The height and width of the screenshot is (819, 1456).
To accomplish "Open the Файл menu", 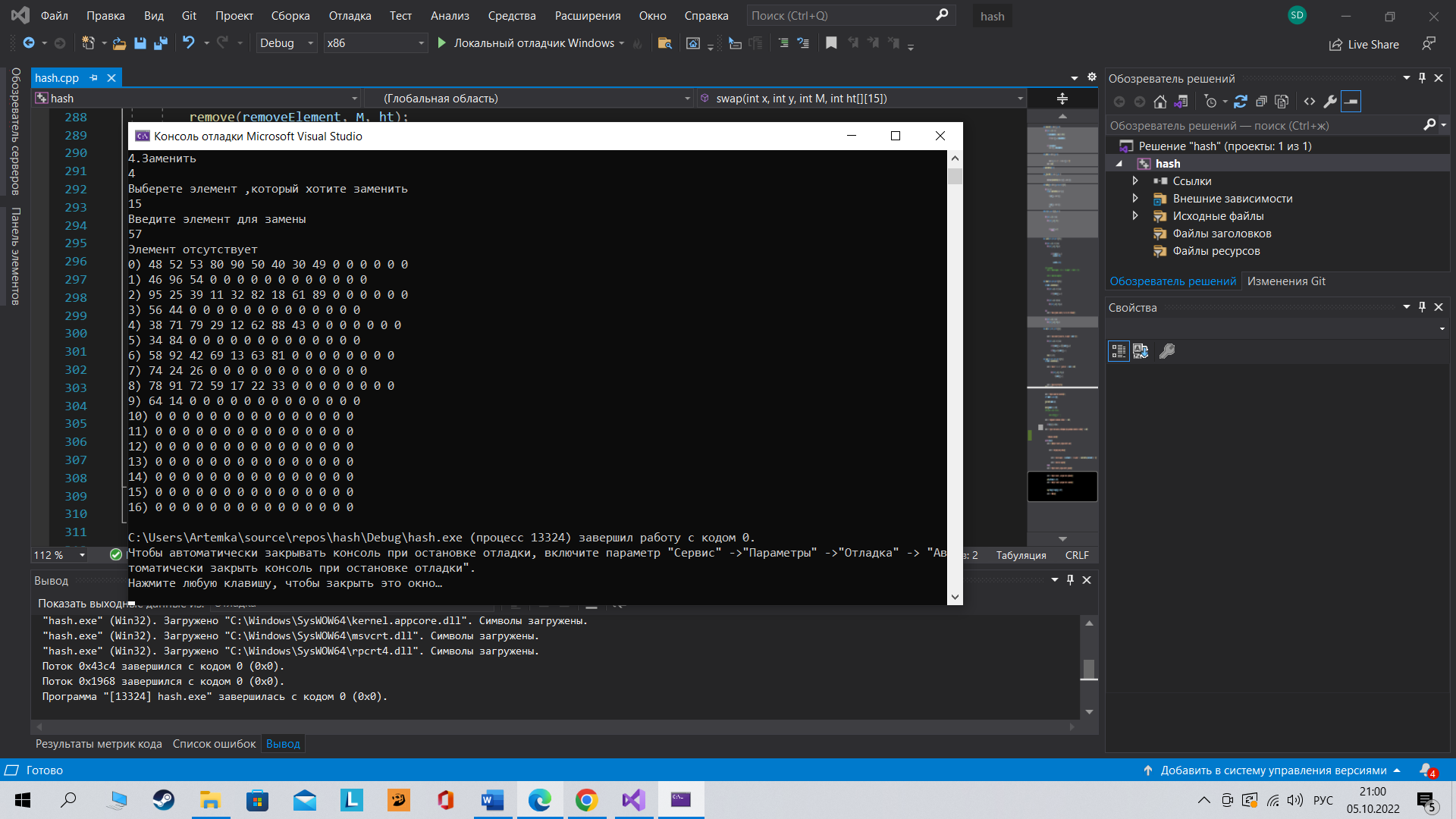I will pyautogui.click(x=55, y=16).
